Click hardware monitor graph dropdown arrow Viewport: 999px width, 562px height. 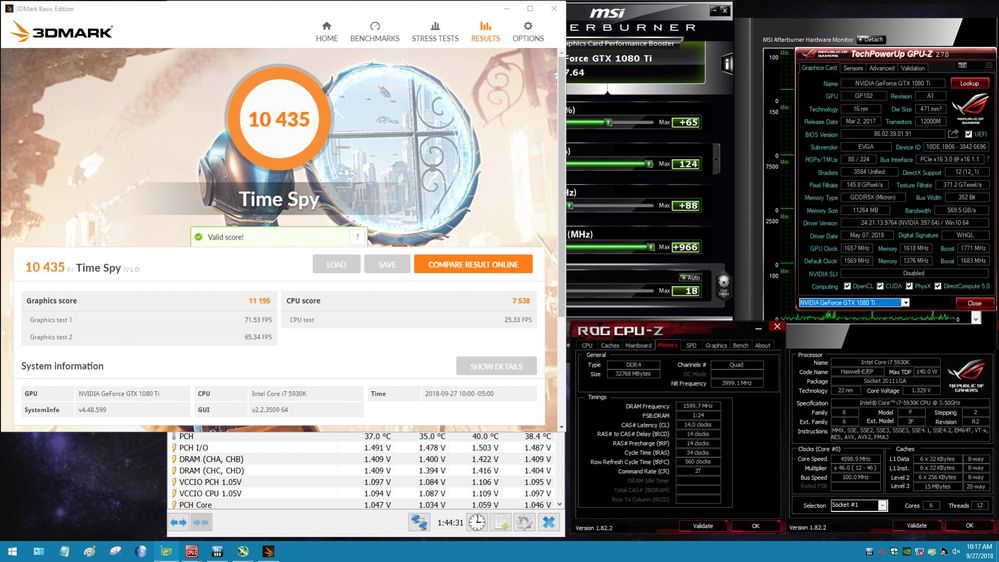tap(975, 318)
